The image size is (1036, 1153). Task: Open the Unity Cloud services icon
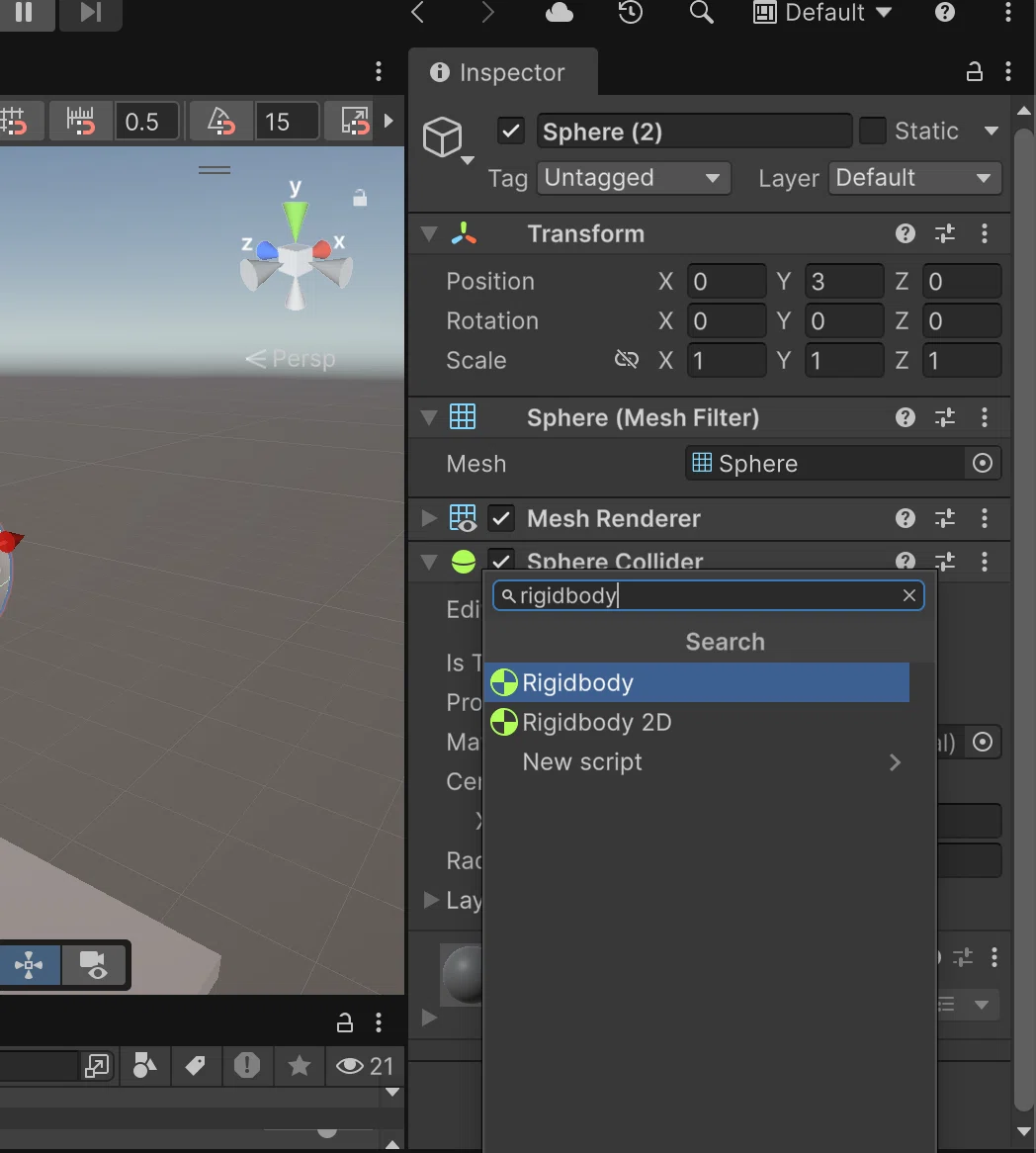click(559, 13)
